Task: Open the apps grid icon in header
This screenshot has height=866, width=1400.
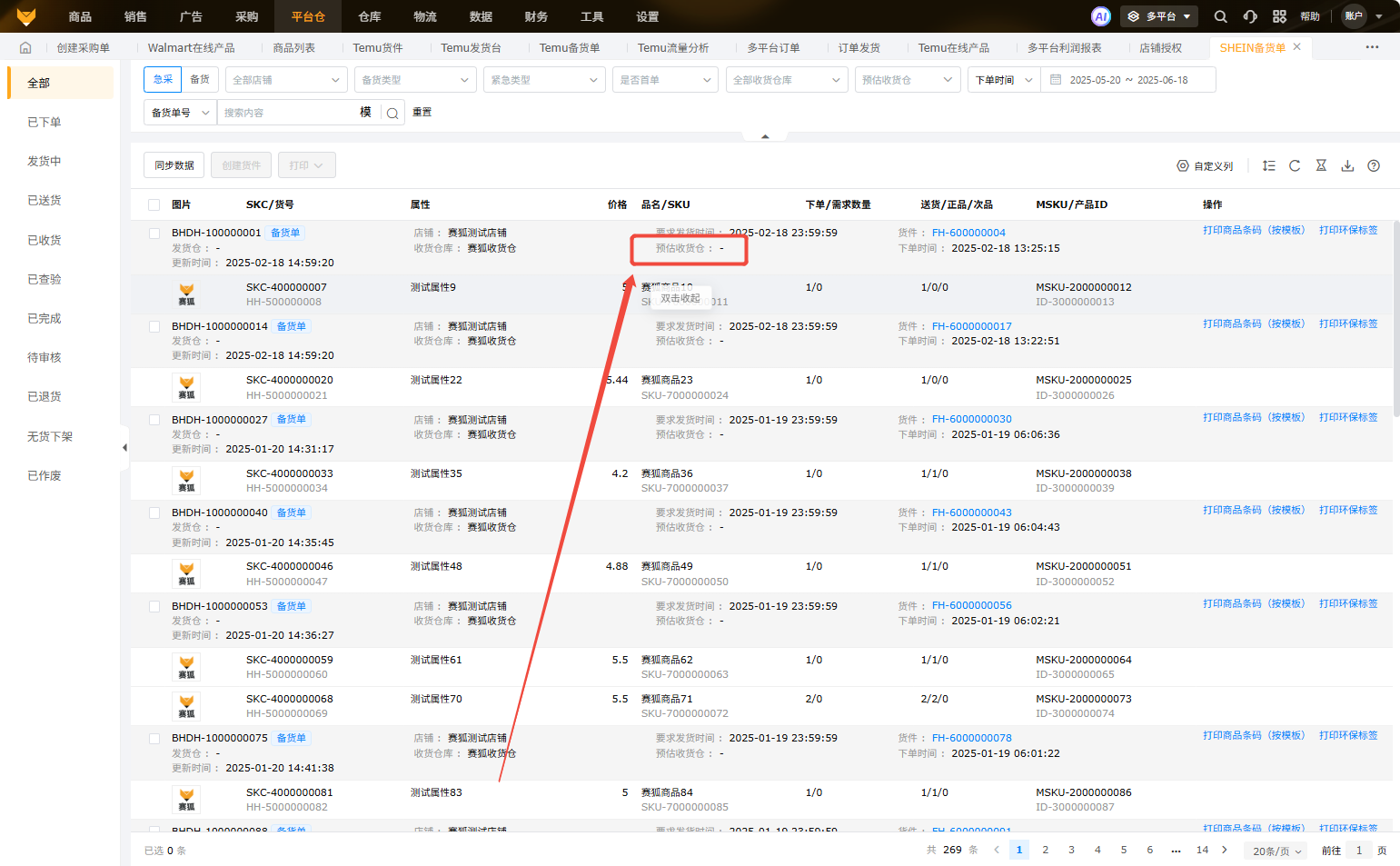Action: (1279, 16)
